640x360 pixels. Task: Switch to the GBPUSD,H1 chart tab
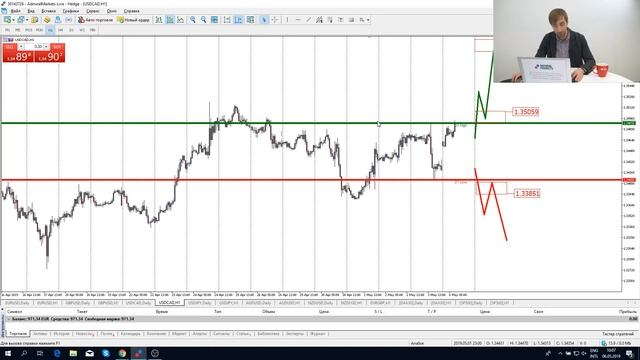(x=108, y=303)
